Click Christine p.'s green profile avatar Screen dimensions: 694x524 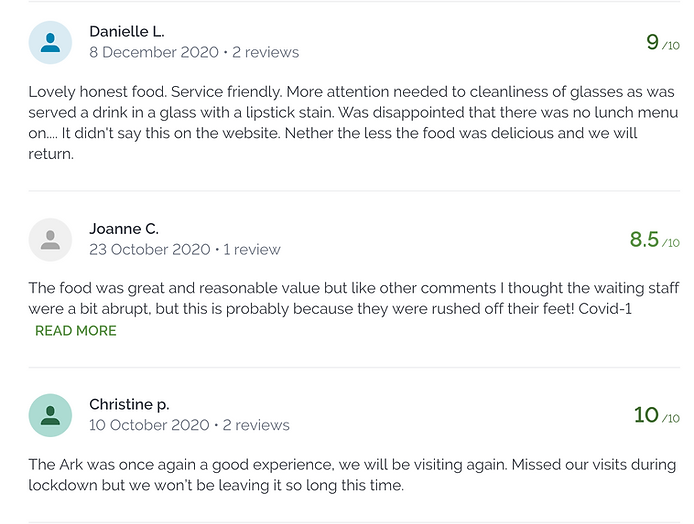[50, 415]
